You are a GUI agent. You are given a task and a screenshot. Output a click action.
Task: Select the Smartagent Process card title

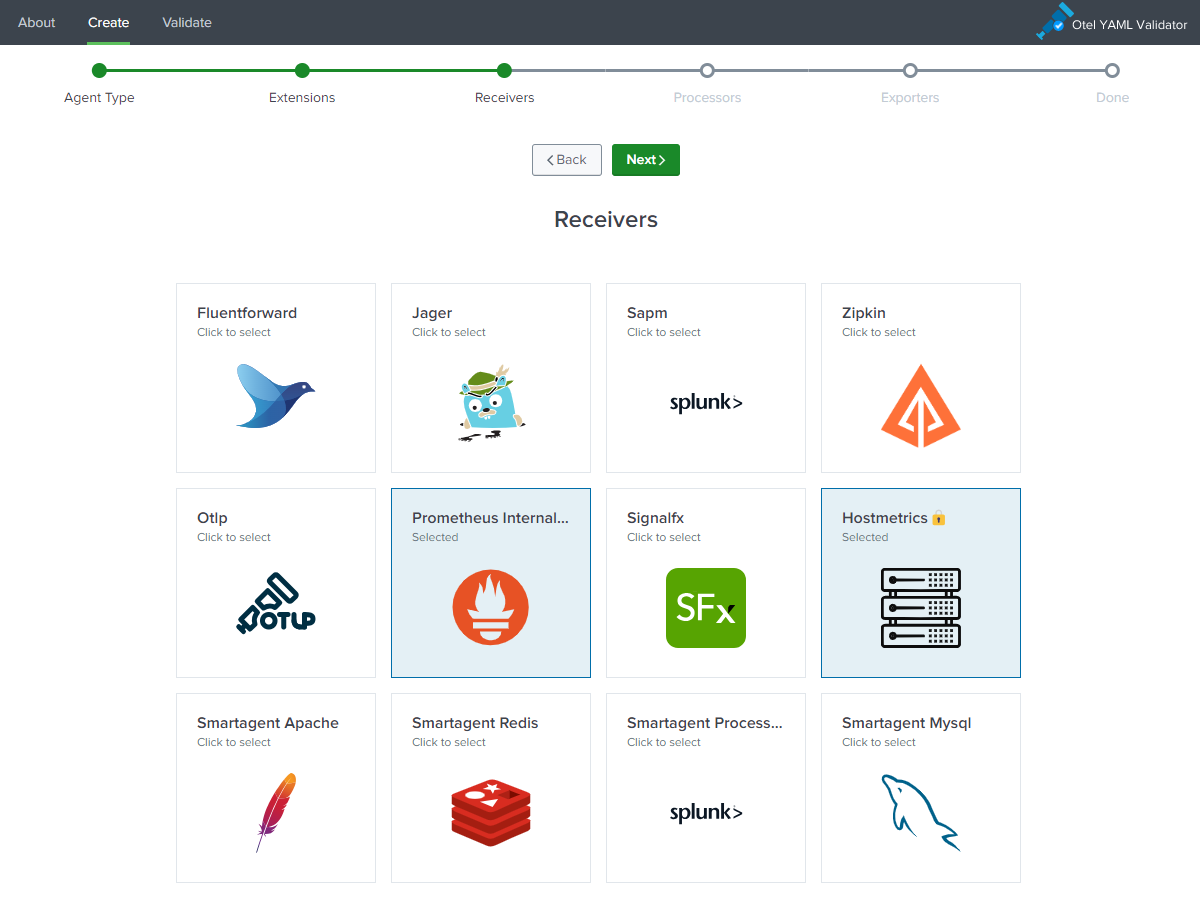705,723
